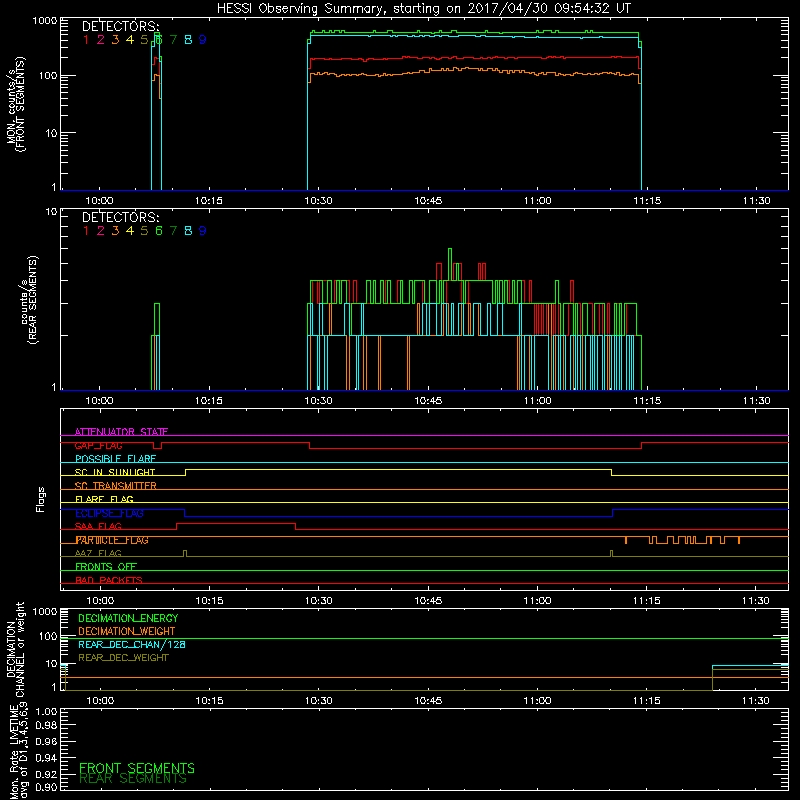
Task: Click the 0.94 tick on the livetime y-axis
Action: [x=46, y=758]
